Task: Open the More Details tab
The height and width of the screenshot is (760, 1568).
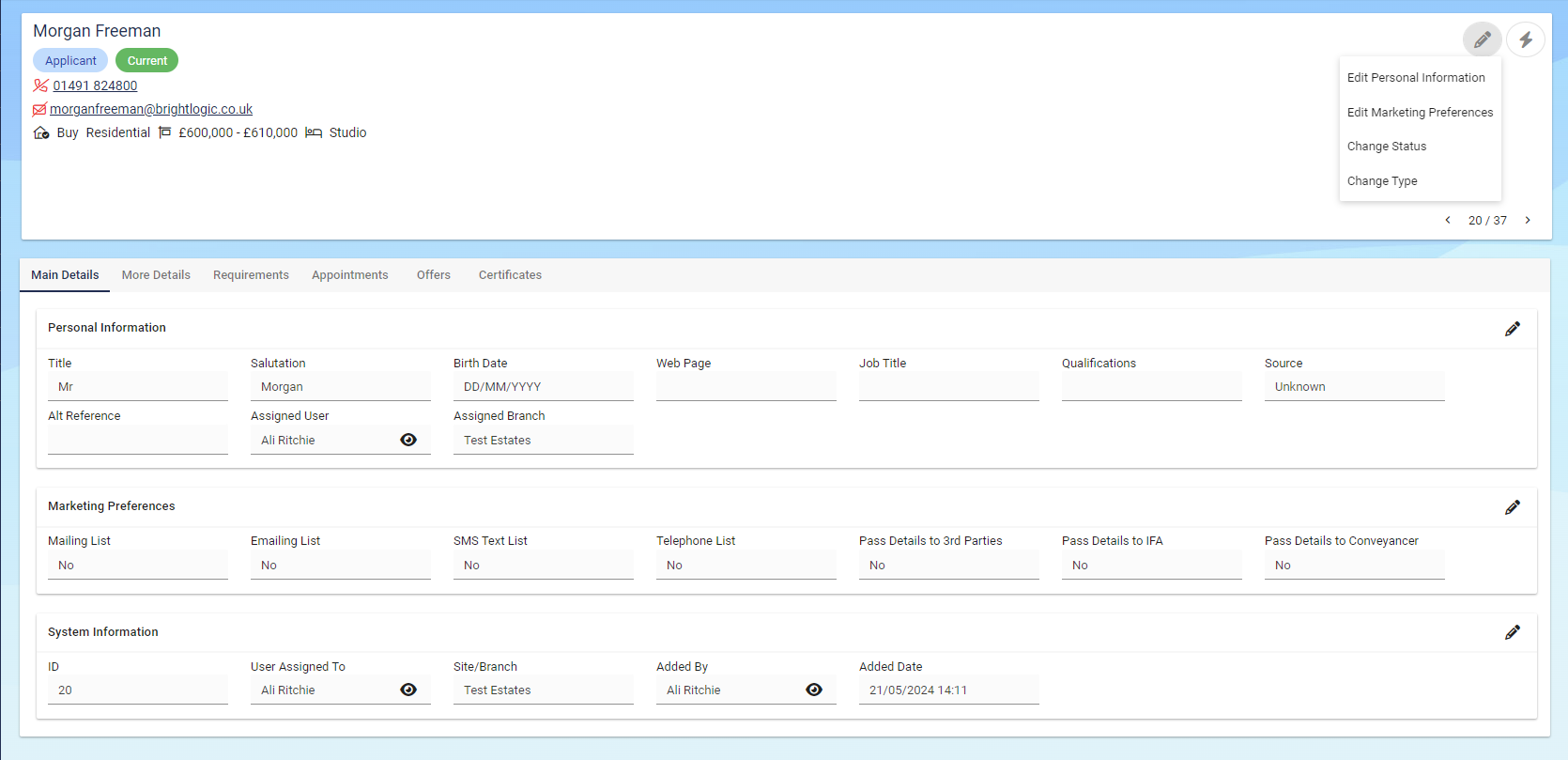Action: click(x=156, y=275)
